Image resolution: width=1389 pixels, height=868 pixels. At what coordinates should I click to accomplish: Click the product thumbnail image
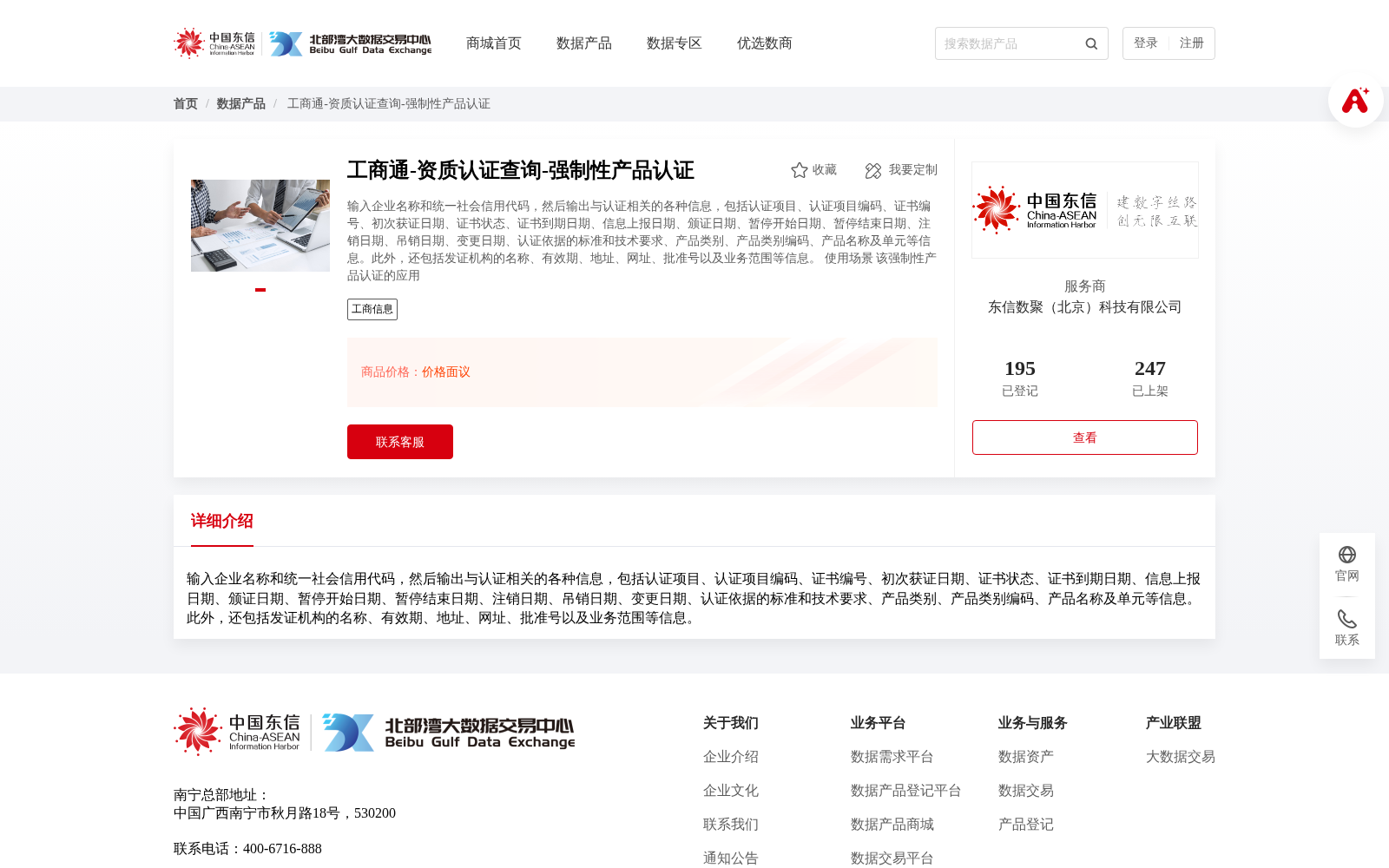(x=260, y=226)
